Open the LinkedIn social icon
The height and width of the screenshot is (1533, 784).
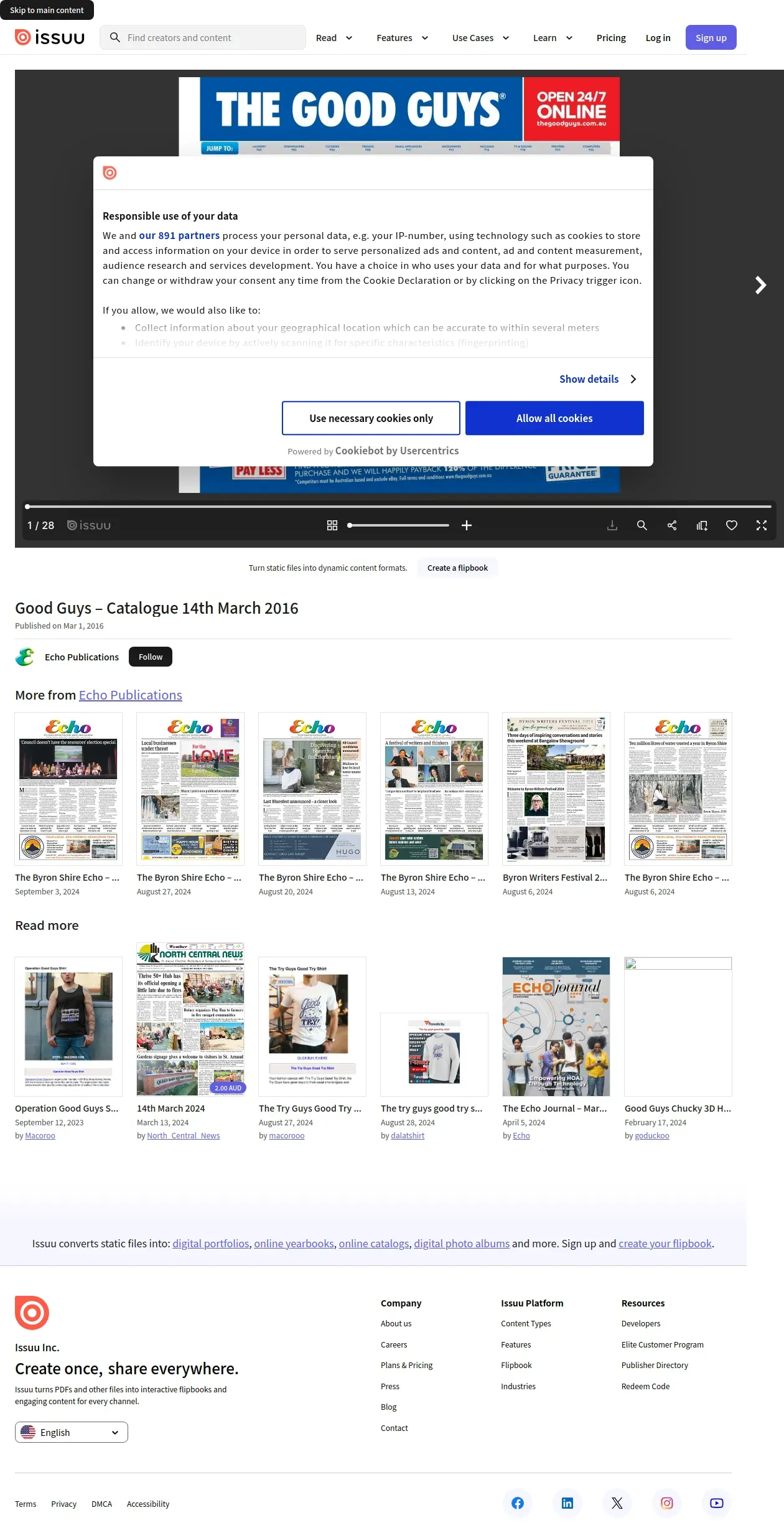click(x=567, y=1503)
